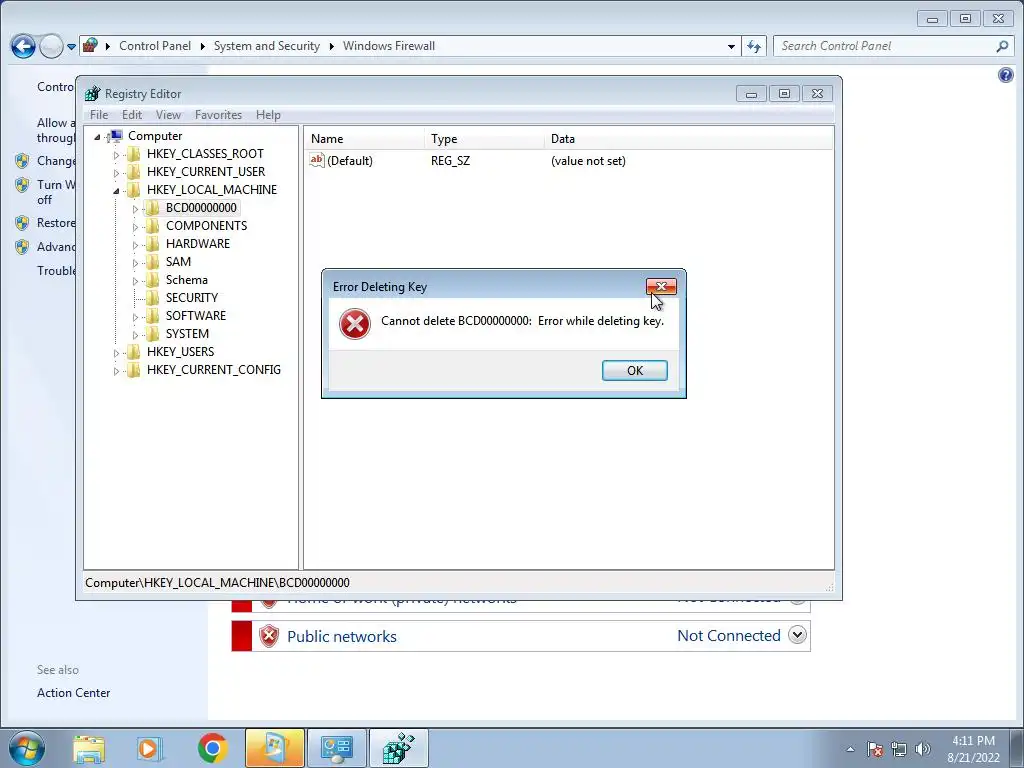Screen dimensions: 1024x768
Task: Open the address bar history dropdown
Action: click(x=731, y=46)
